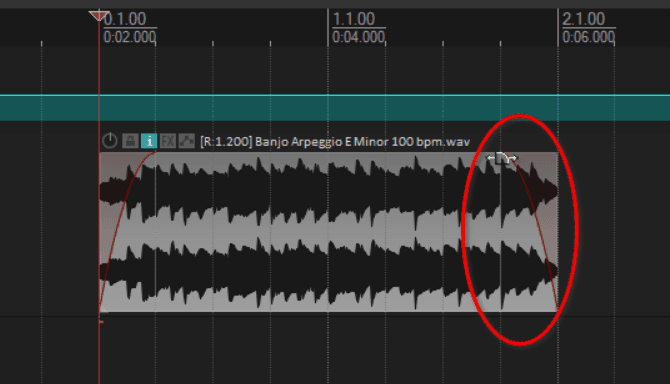Open item properties info icon
Image resolution: width=670 pixels, height=384 pixels.
pos(149,141)
